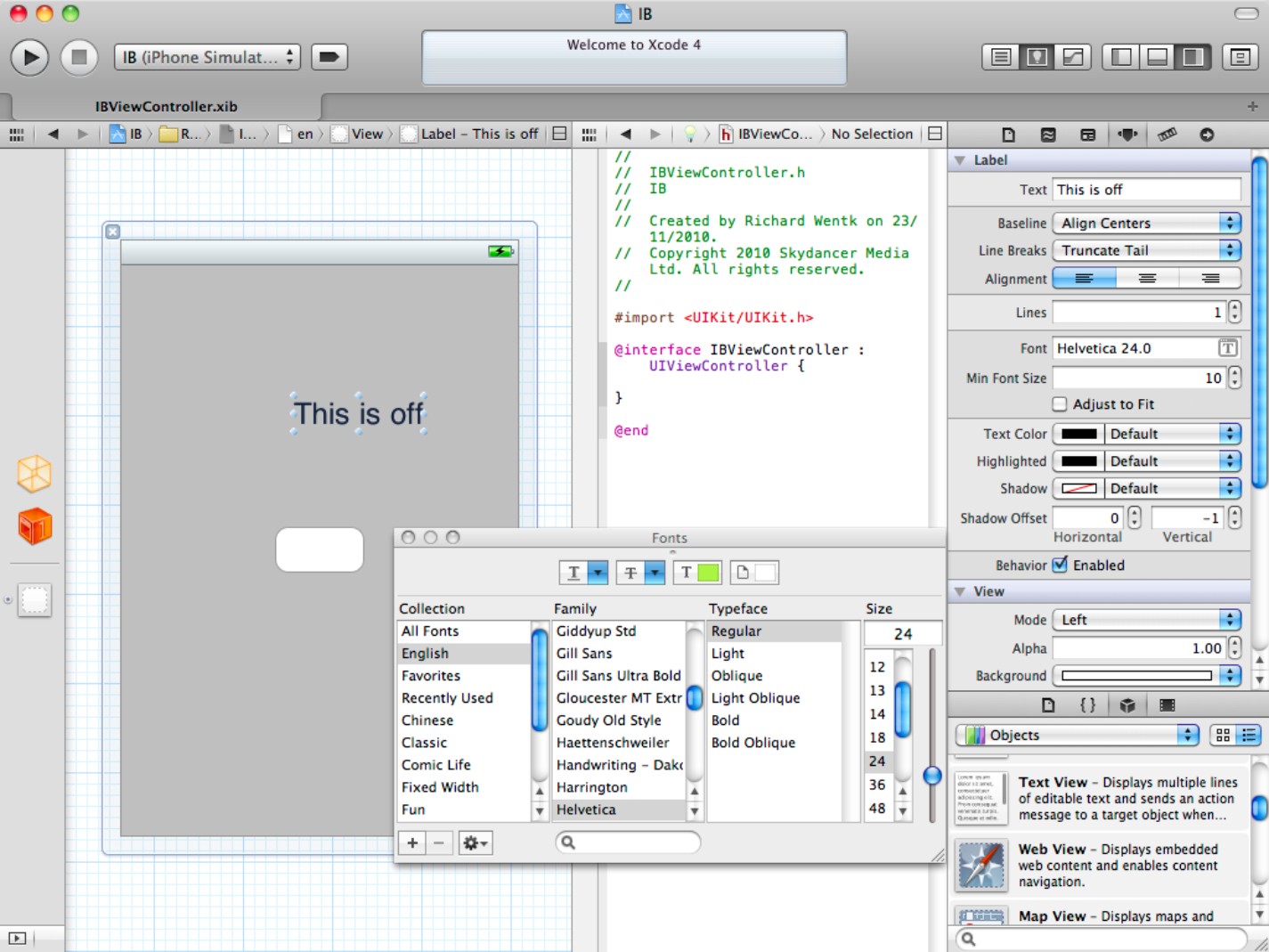The width and height of the screenshot is (1269, 952).
Task: Set label alignment to left
Action: tap(1084, 279)
